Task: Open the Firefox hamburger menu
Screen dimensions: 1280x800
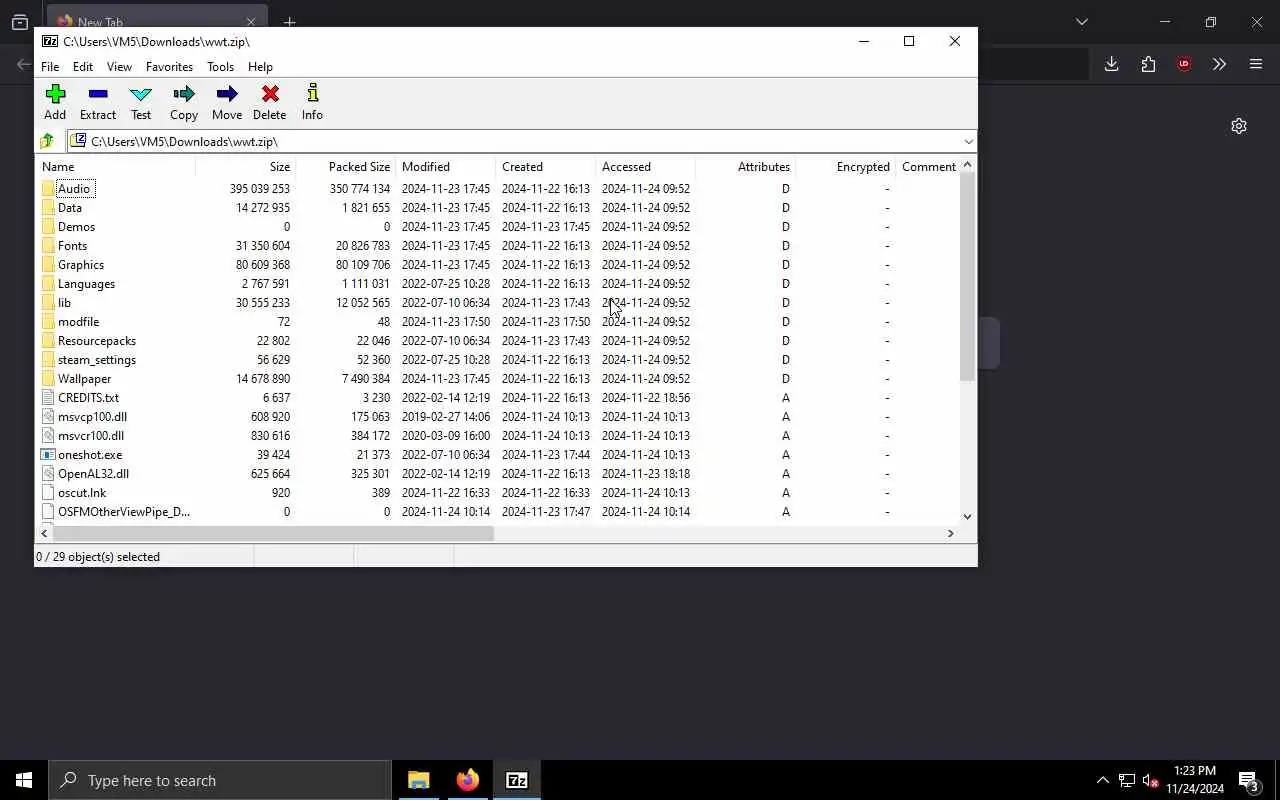Action: pyautogui.click(x=1256, y=64)
